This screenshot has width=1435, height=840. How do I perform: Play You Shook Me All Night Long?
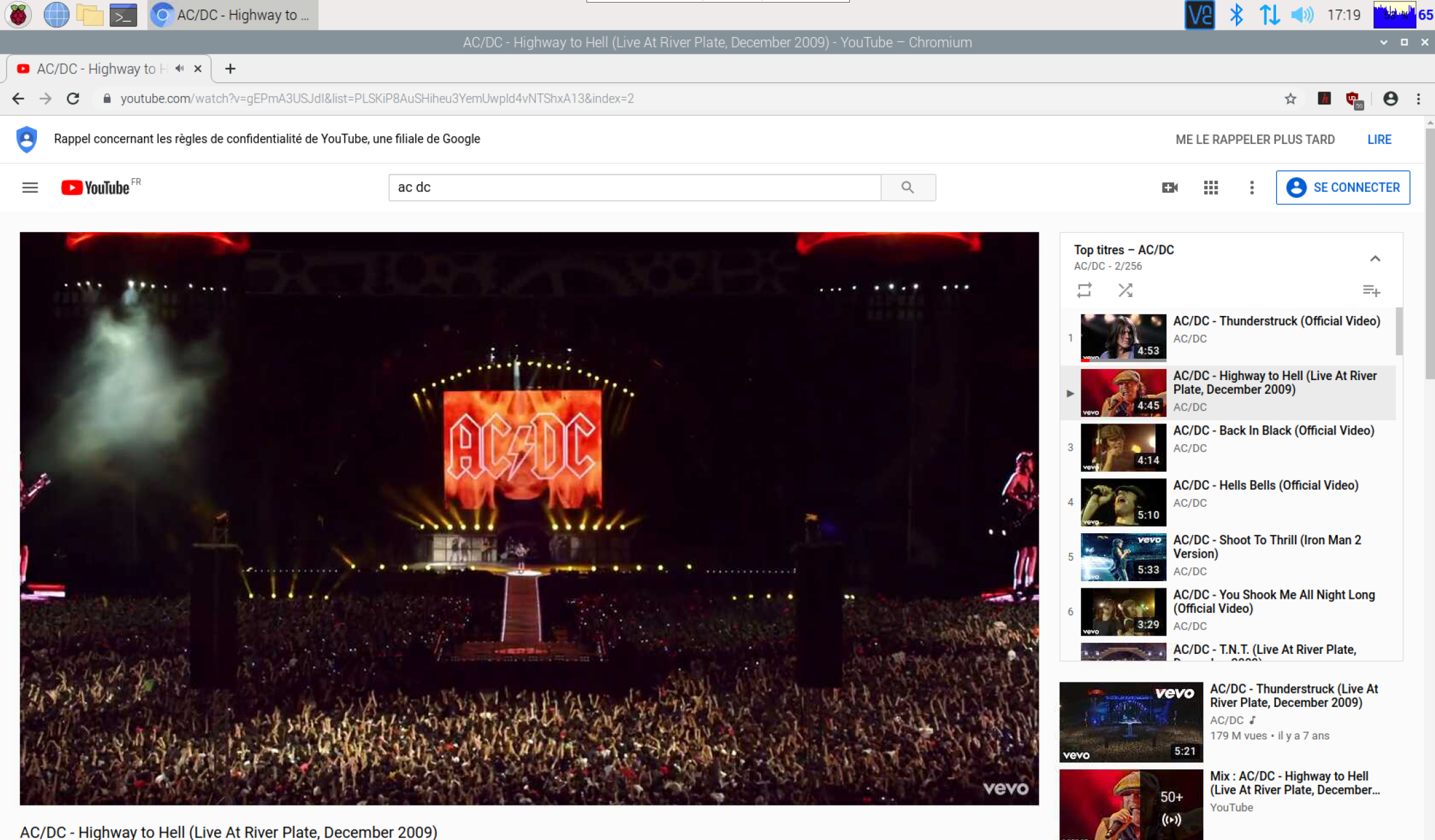1273,601
